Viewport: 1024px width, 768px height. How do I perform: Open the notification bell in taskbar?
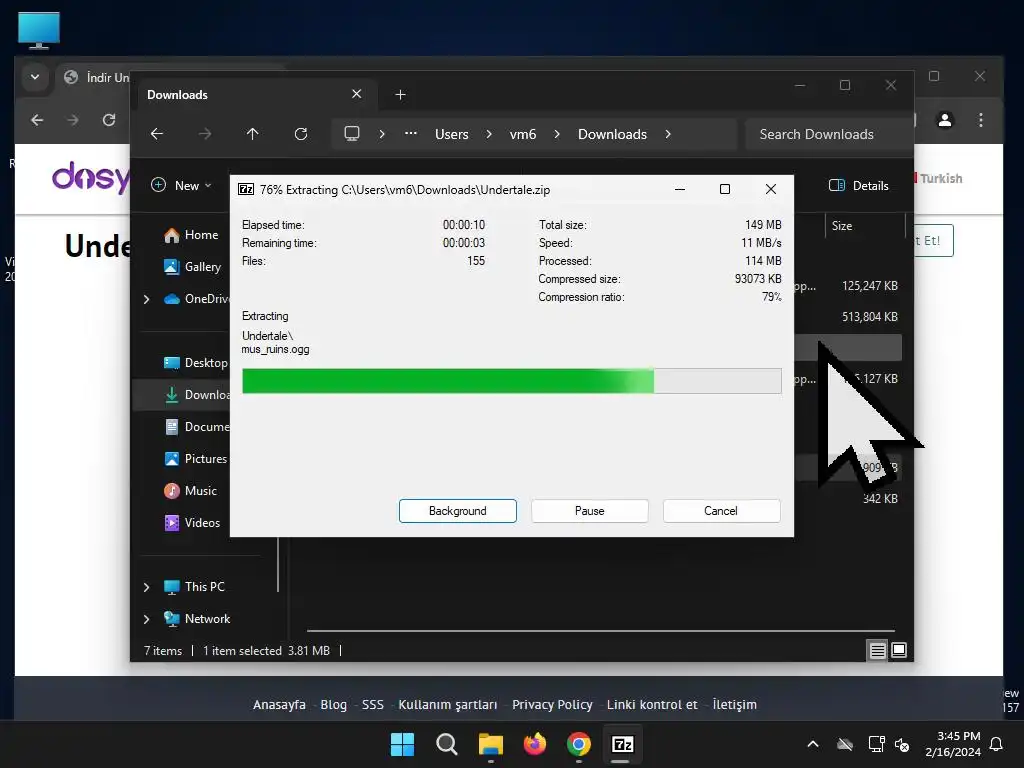click(x=997, y=744)
